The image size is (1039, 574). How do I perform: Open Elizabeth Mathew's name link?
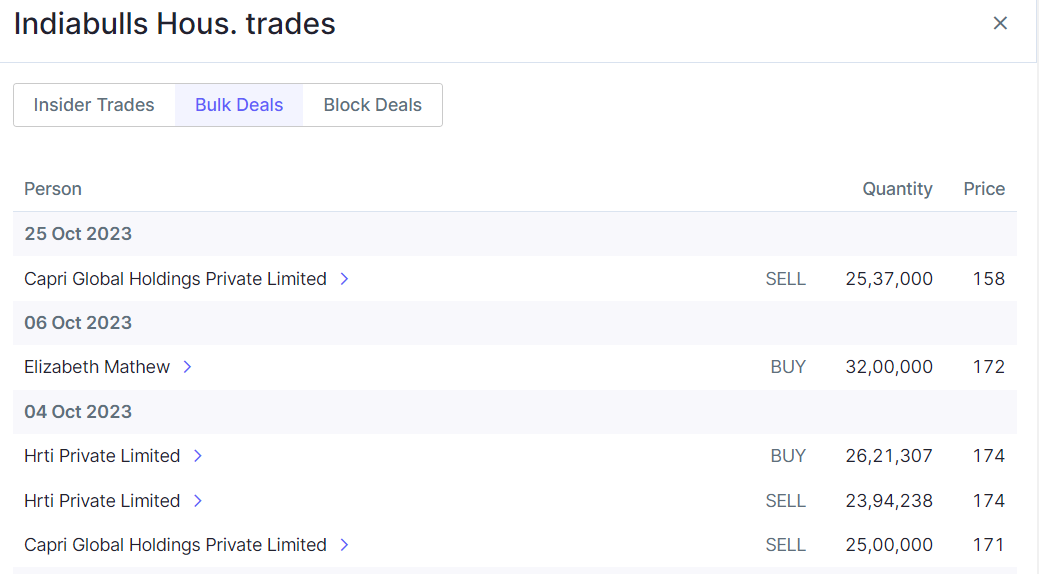point(97,367)
